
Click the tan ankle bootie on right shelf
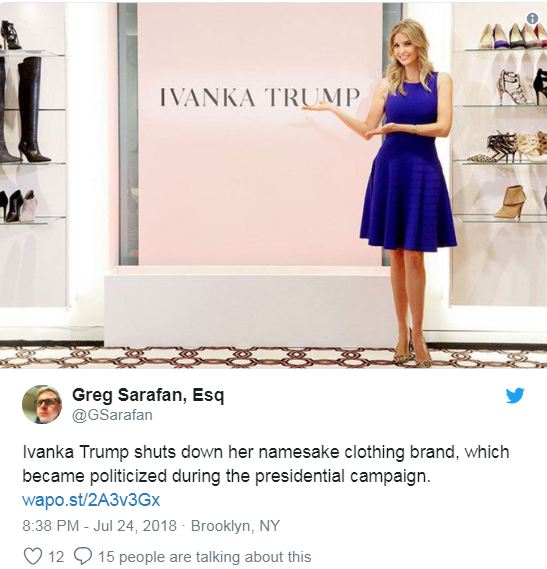point(510,202)
